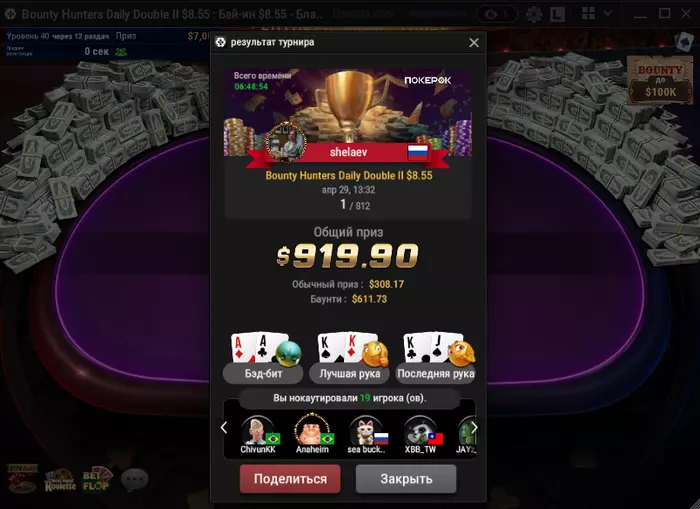Close the tournament result dialog with X

coord(474,42)
